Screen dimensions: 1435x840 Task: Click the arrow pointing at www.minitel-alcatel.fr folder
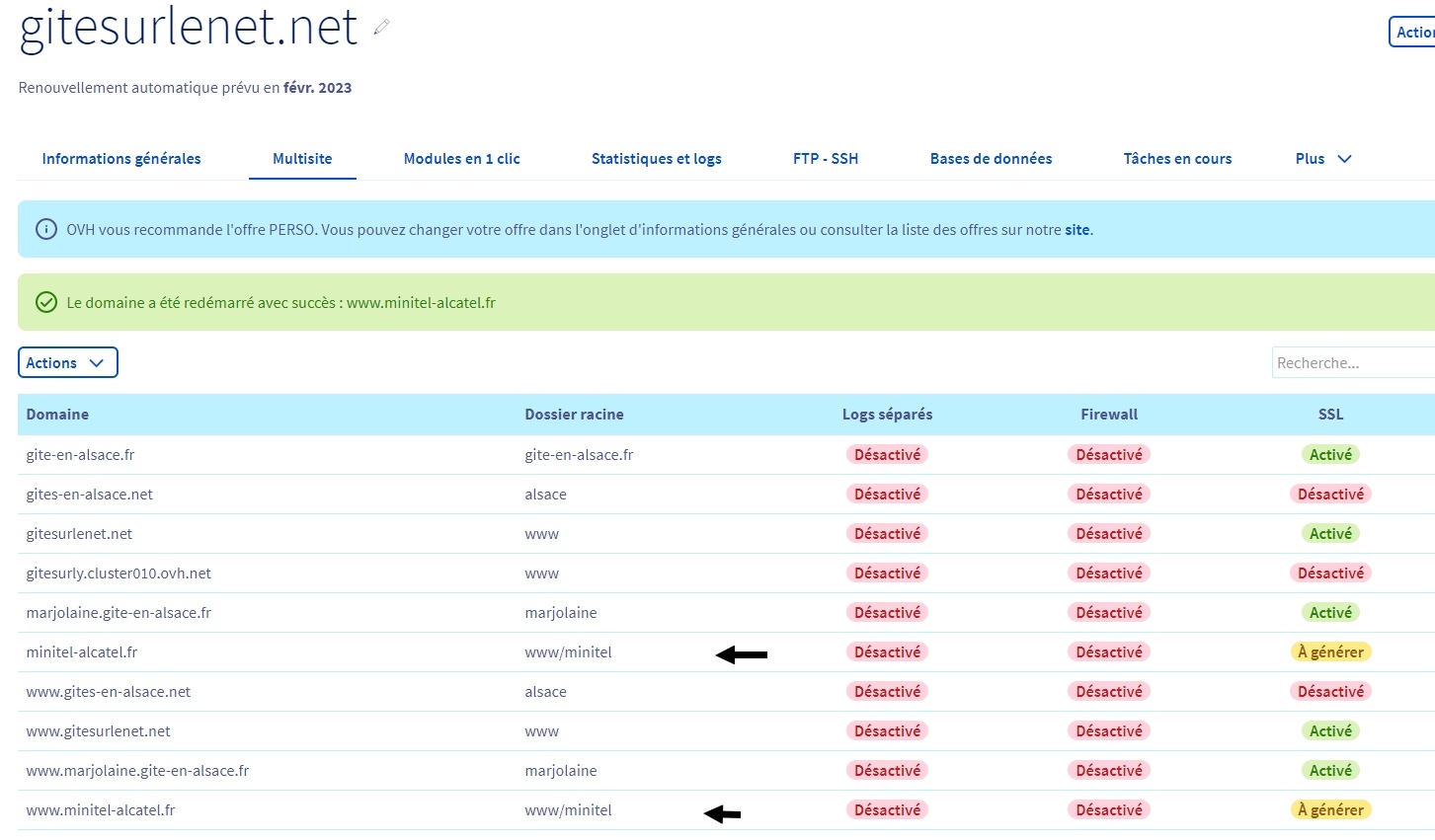[x=722, y=813]
